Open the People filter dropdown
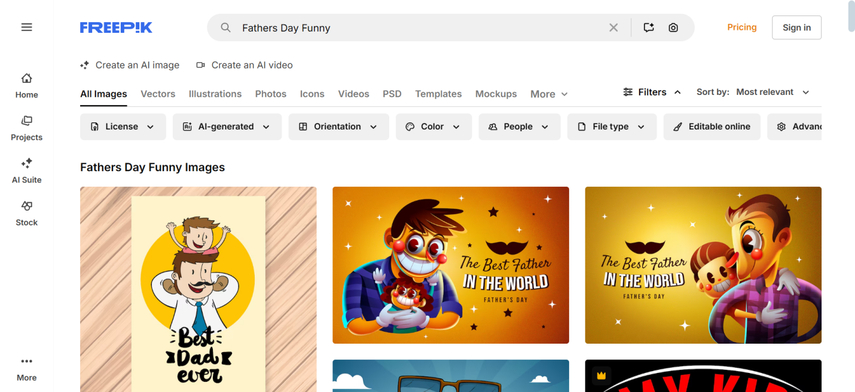This screenshot has height=392, width=855. point(519,126)
